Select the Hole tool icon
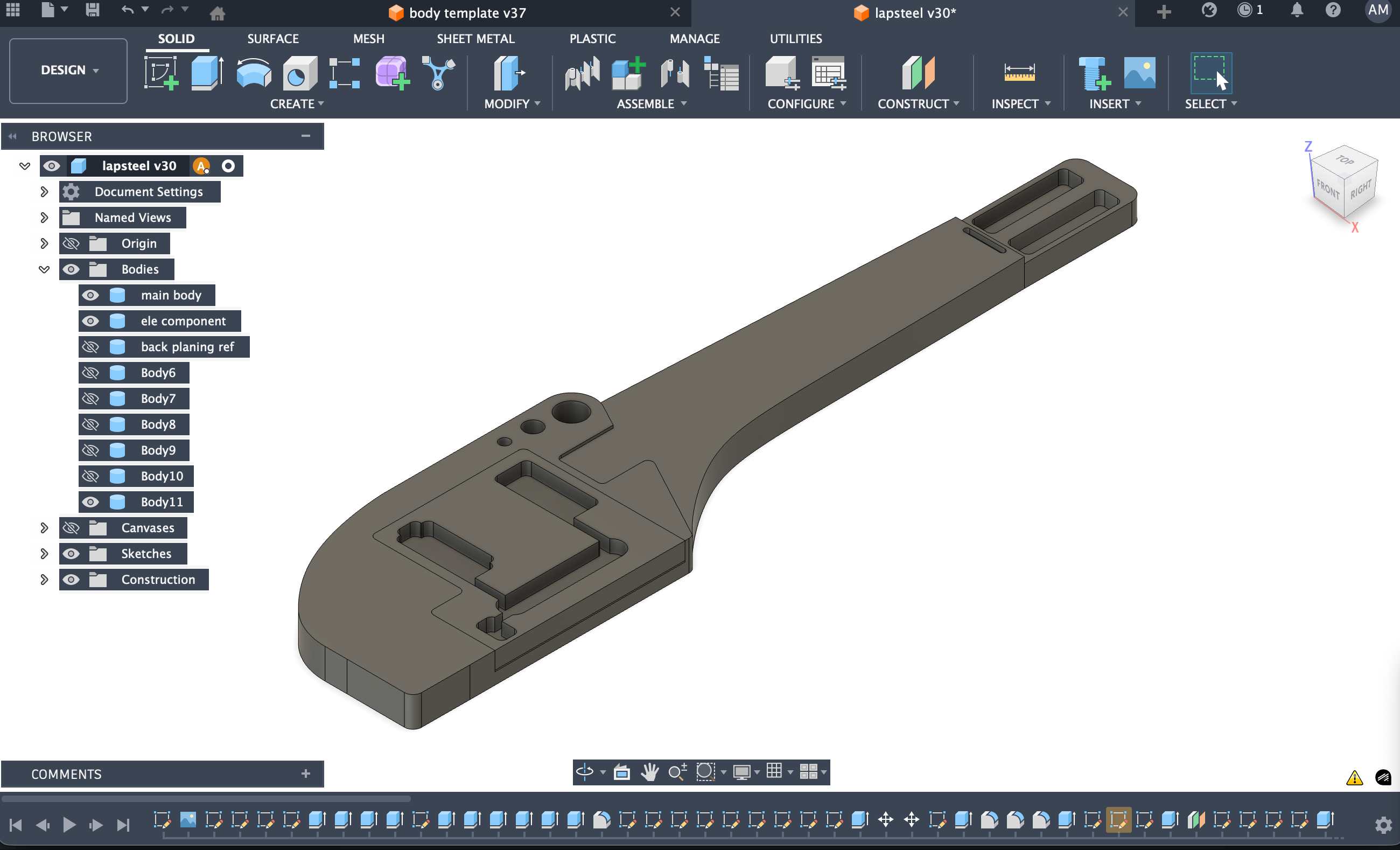This screenshot has width=1400, height=850. [299, 74]
